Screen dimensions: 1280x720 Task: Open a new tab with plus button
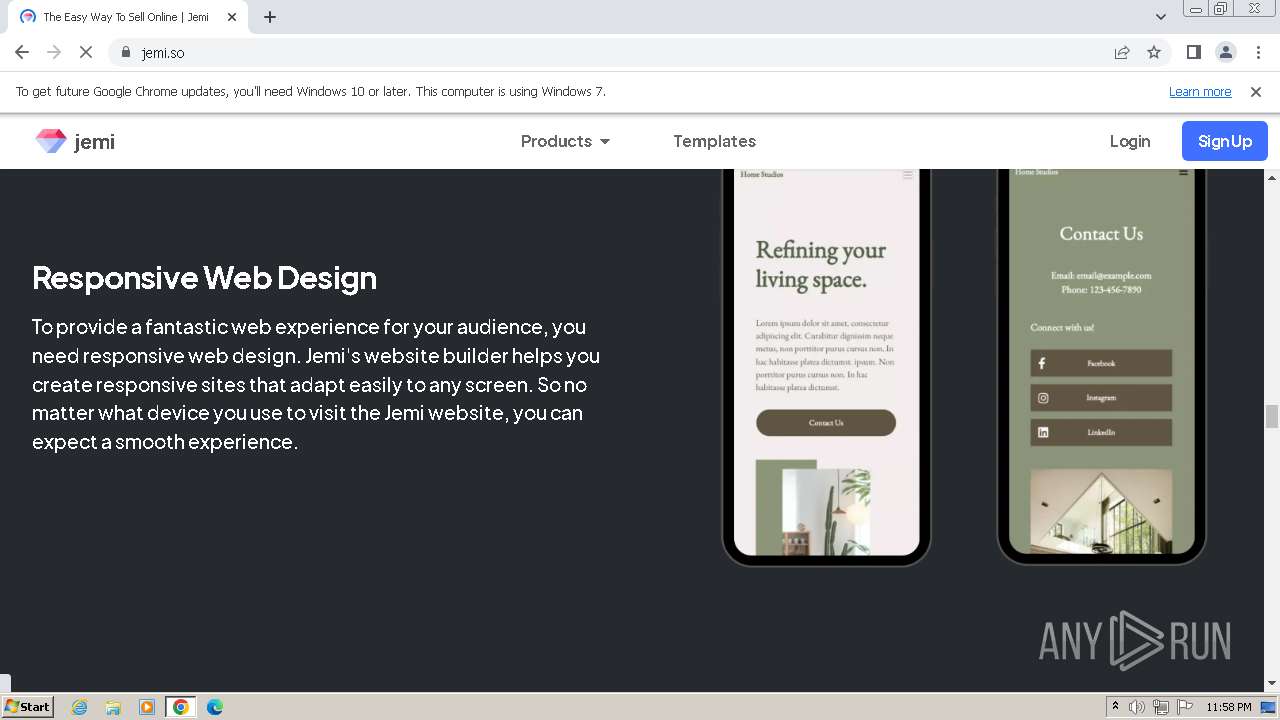pos(270,17)
